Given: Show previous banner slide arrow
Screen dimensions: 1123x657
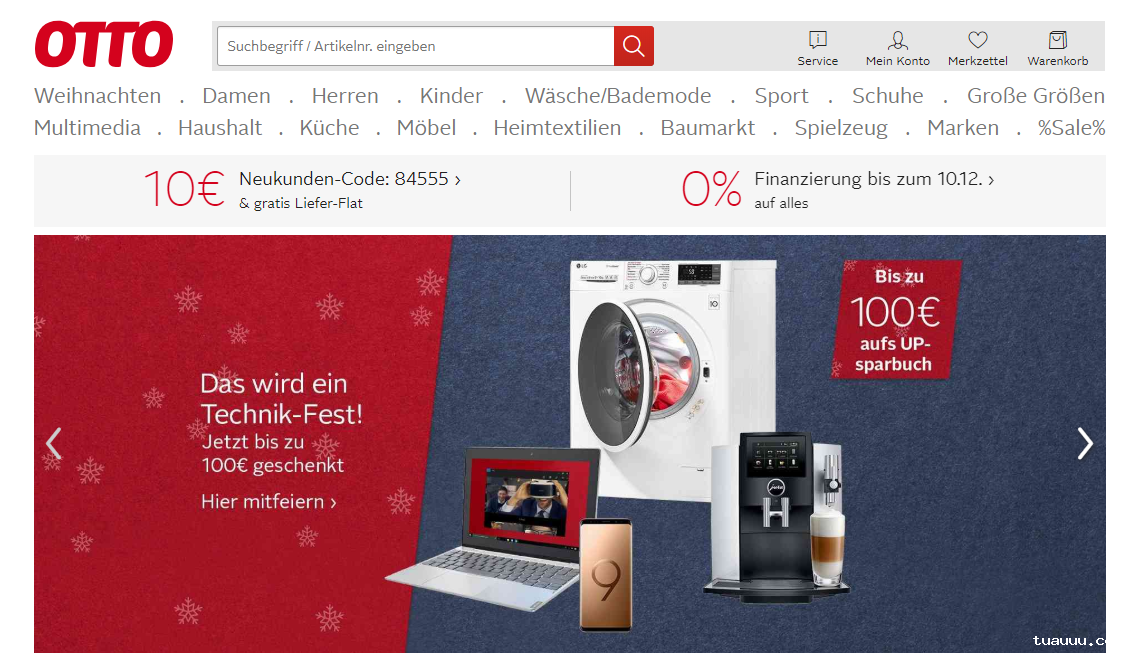Looking at the screenshot, I should [54, 443].
